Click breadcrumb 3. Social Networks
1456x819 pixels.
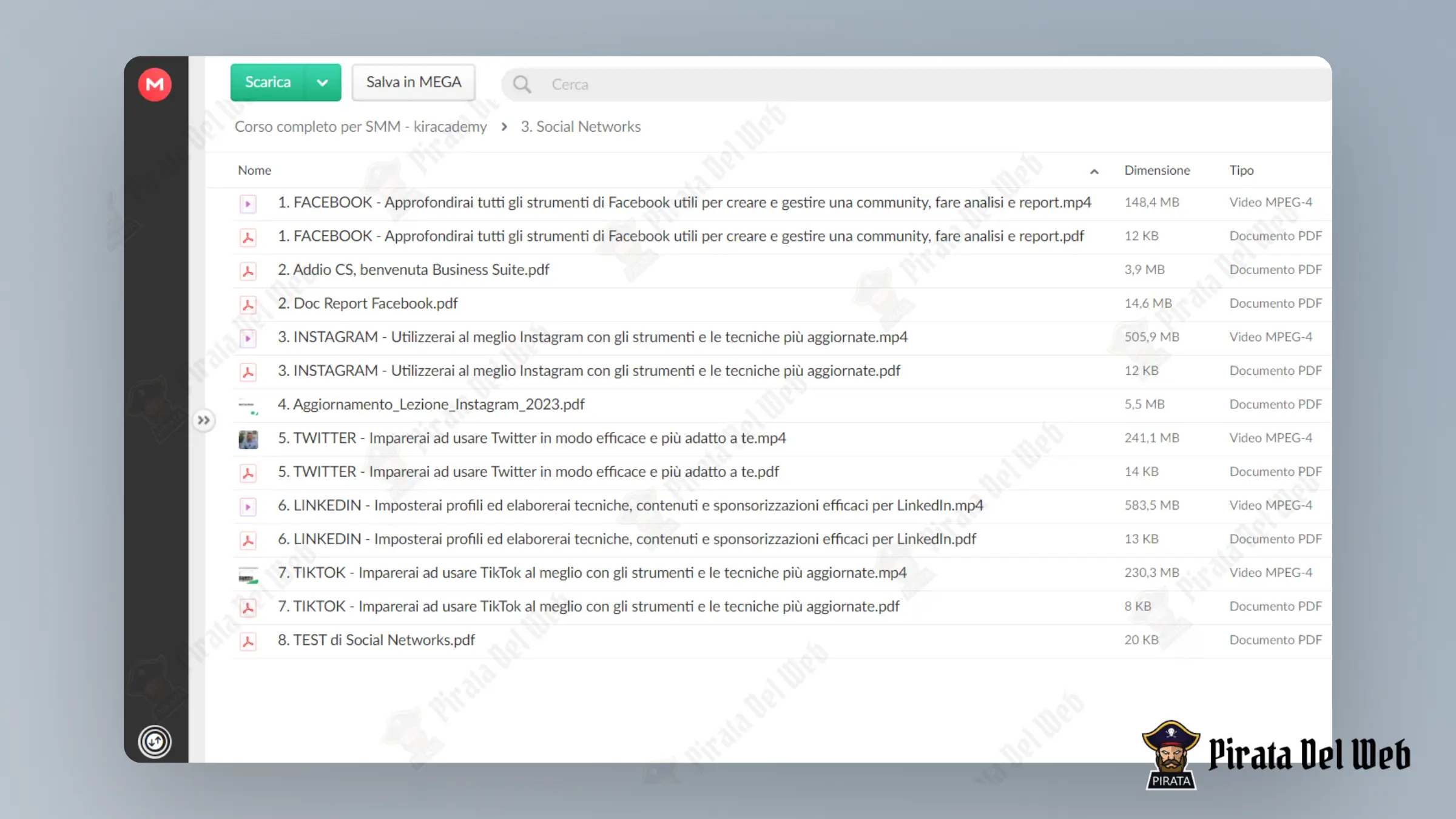point(581,126)
